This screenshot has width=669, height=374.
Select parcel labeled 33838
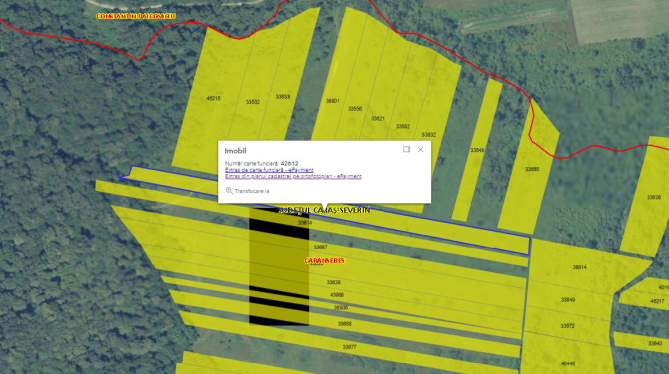(282, 97)
